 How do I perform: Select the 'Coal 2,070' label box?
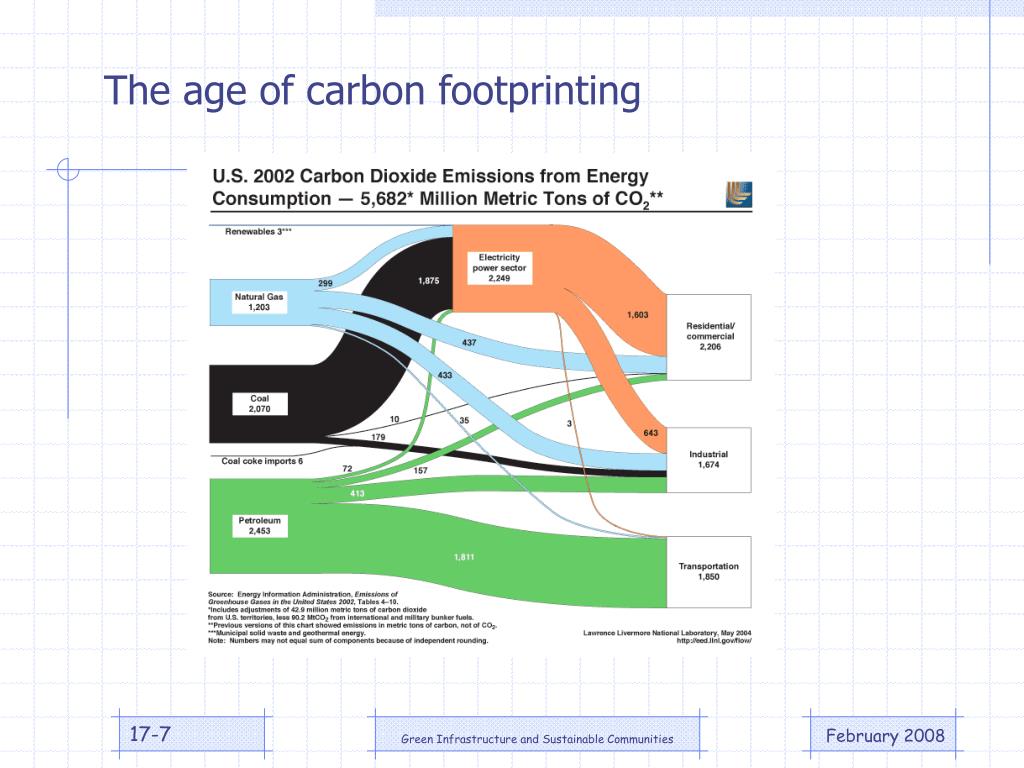click(259, 404)
